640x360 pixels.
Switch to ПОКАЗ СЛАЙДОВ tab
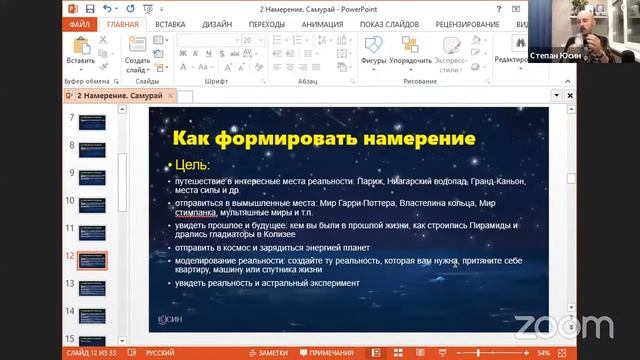(389, 24)
